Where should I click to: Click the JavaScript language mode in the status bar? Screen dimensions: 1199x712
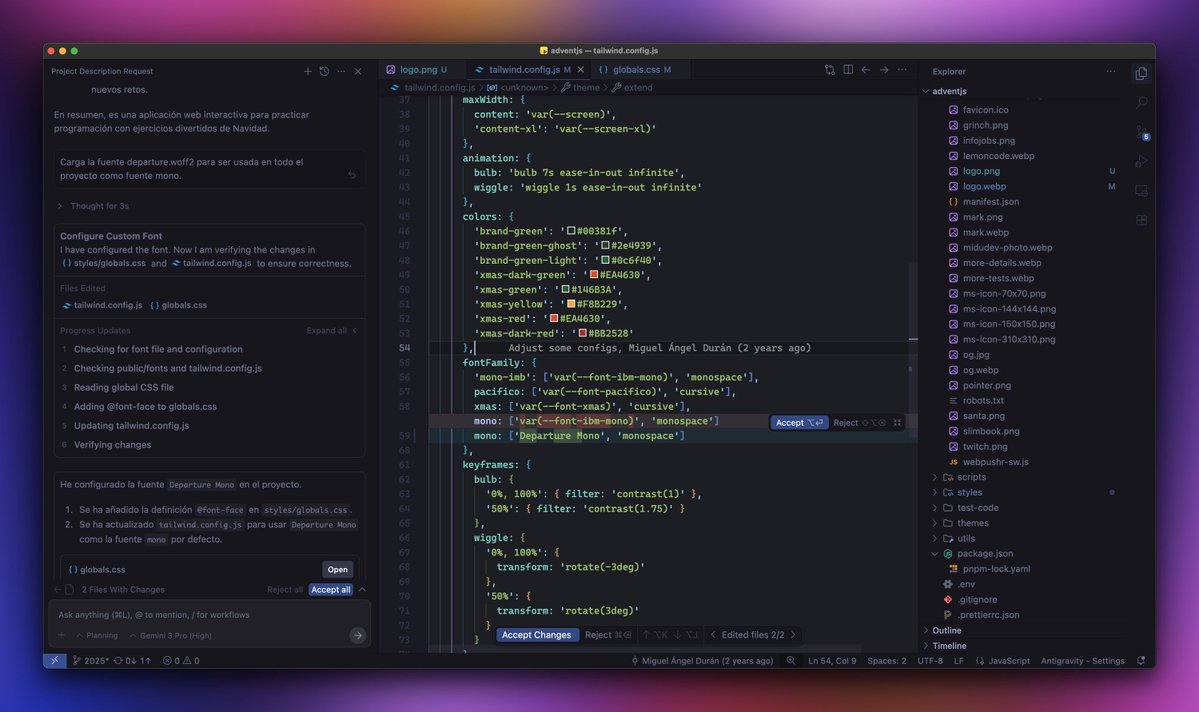(1008, 660)
